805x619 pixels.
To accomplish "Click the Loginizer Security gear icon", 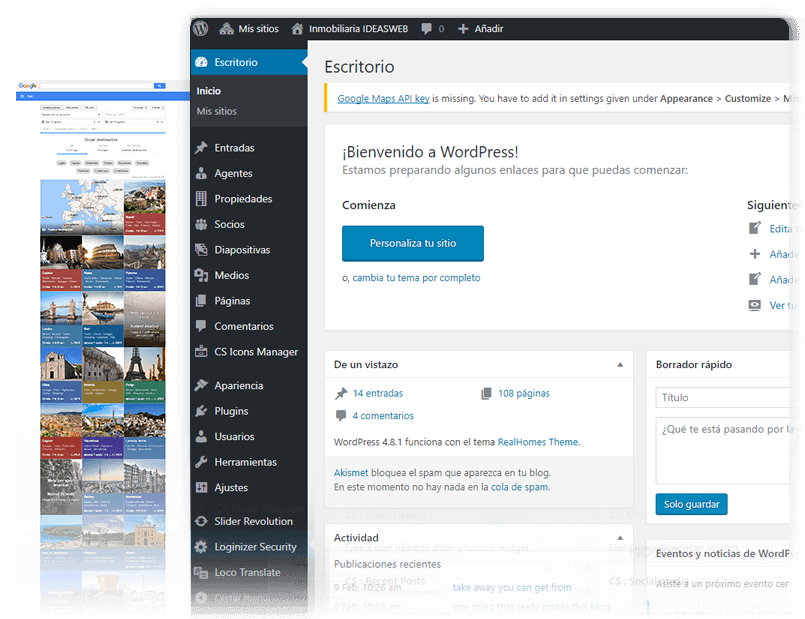I will coord(201,547).
